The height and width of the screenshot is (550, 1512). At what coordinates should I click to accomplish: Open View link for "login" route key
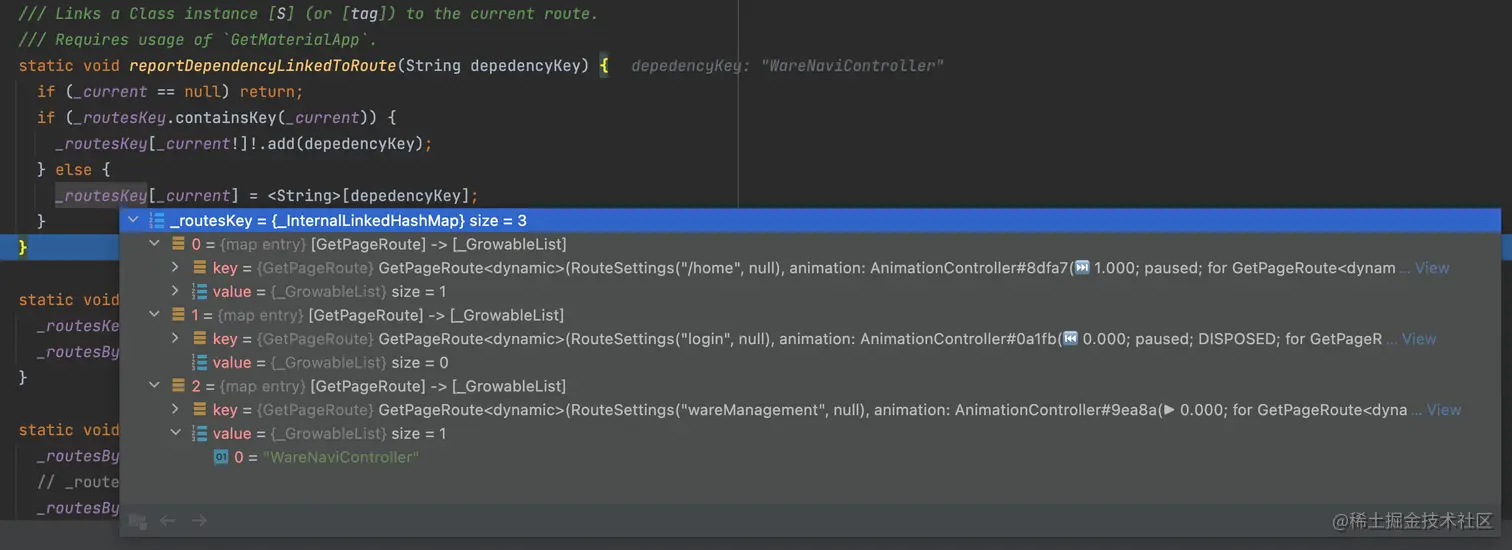pos(1419,339)
